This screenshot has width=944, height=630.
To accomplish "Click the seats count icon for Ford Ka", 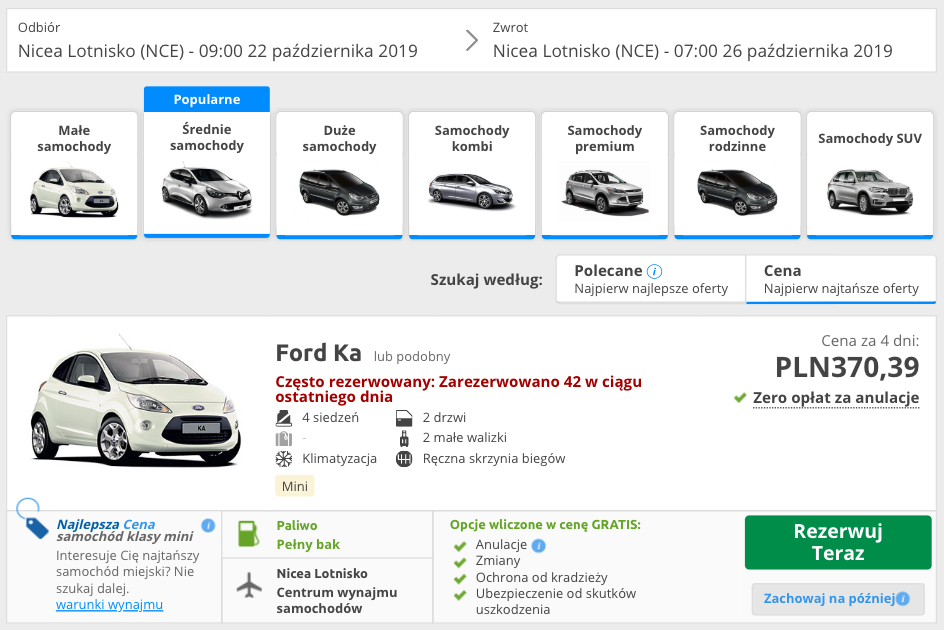I will [x=287, y=417].
